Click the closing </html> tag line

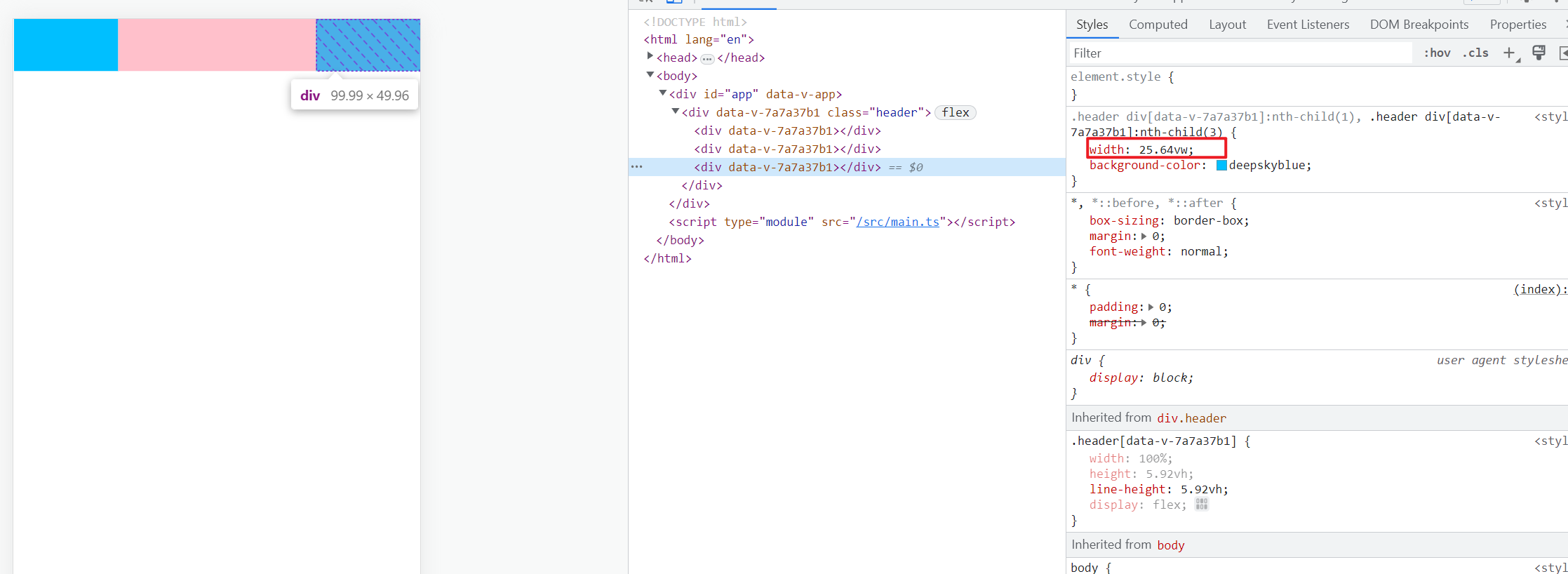point(667,258)
